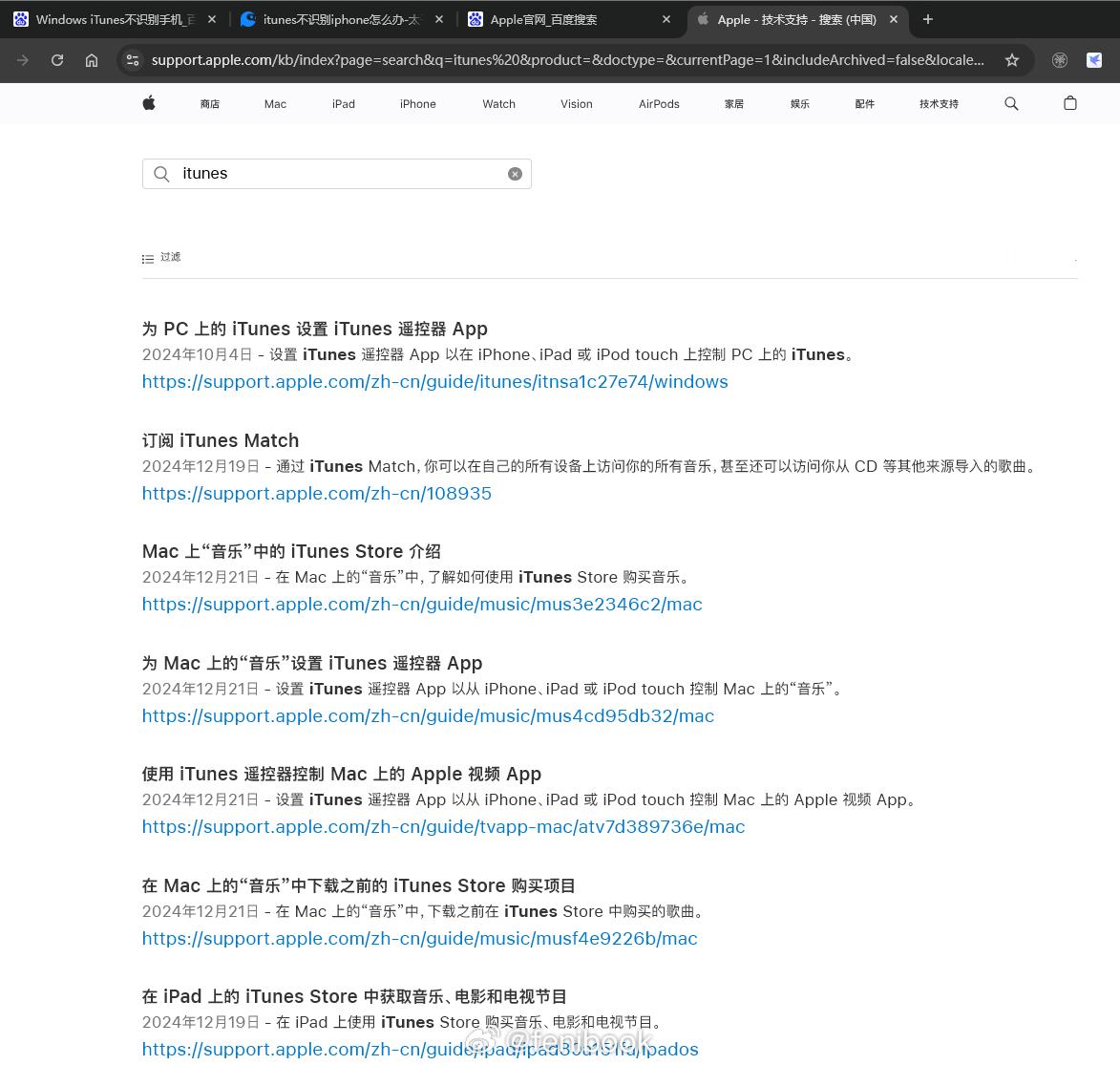Open the search magnifier in Apple nav
This screenshot has height=1065, width=1120.
coord(1011,104)
